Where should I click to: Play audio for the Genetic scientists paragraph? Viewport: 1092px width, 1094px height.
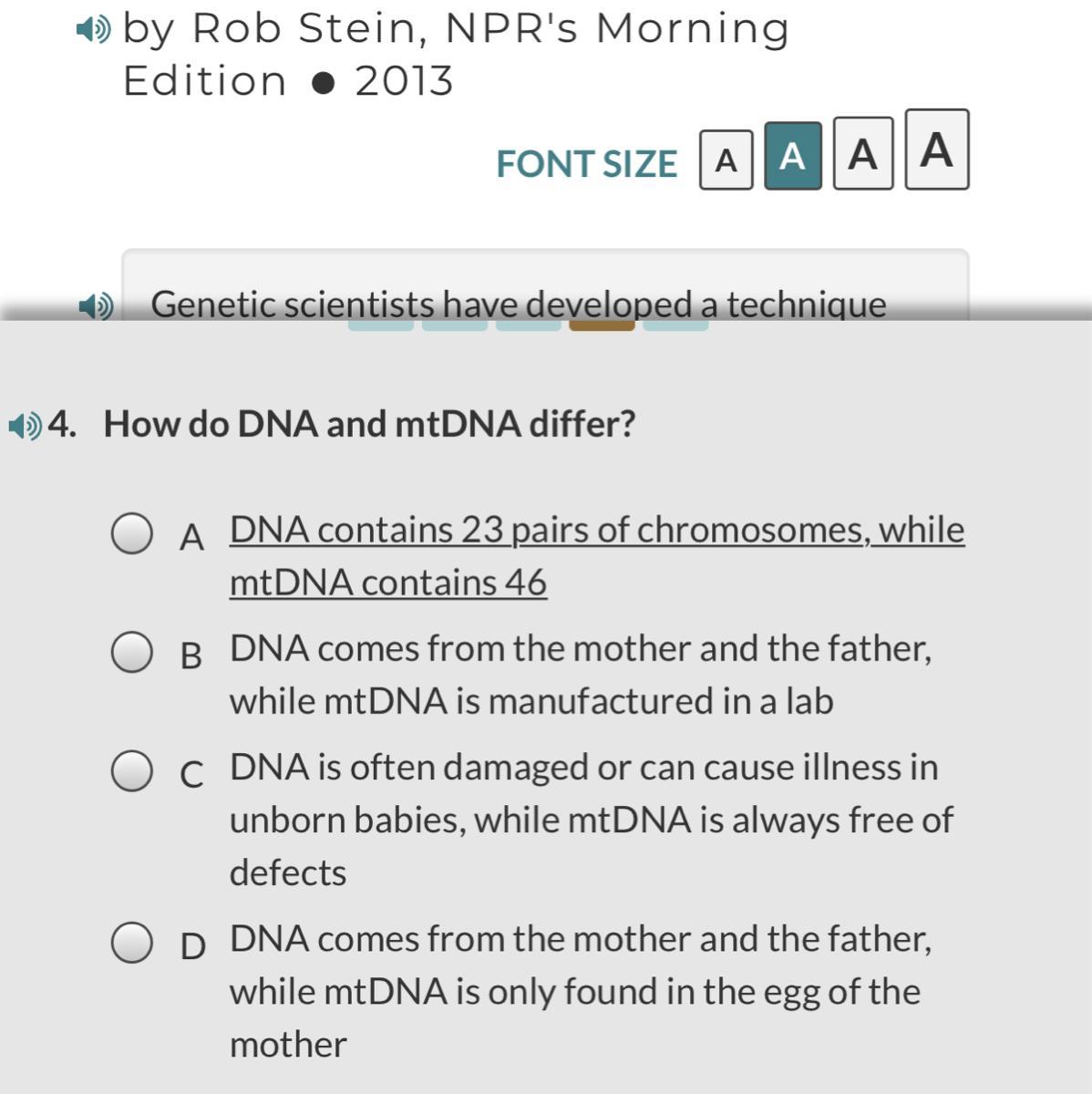pyautogui.click(x=96, y=304)
